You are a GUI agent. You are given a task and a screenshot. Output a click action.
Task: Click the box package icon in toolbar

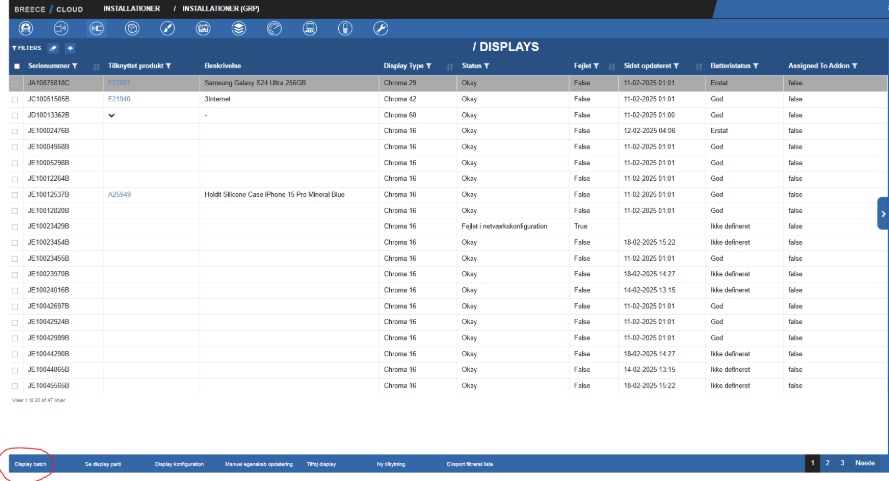pos(132,28)
